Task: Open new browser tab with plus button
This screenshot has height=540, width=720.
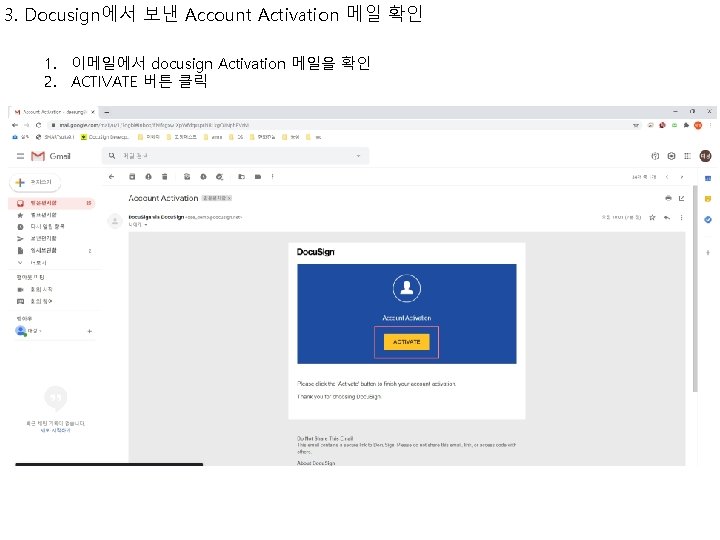Action: pos(107,112)
